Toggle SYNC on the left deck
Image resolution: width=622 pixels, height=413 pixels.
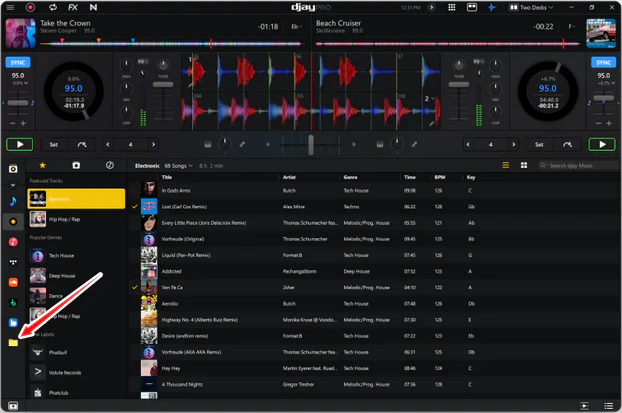click(x=18, y=62)
